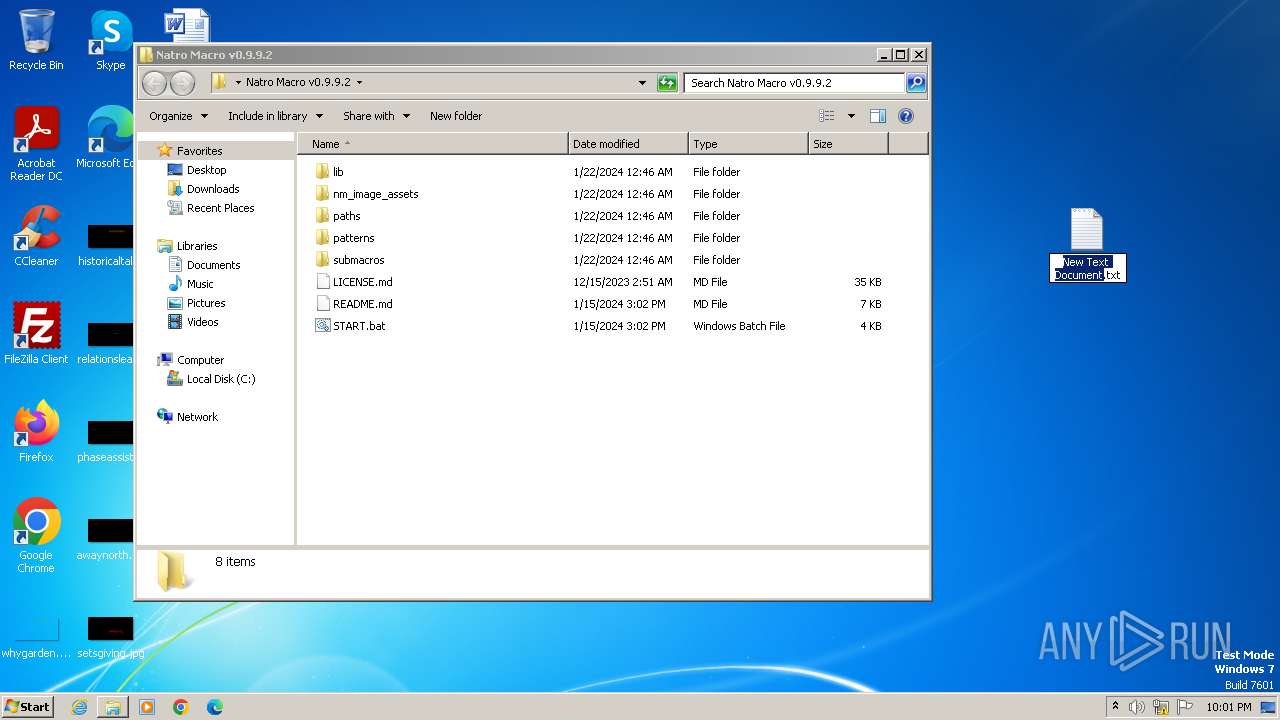Open the Share with menu
Screen dimensions: 1280x720
376,116
